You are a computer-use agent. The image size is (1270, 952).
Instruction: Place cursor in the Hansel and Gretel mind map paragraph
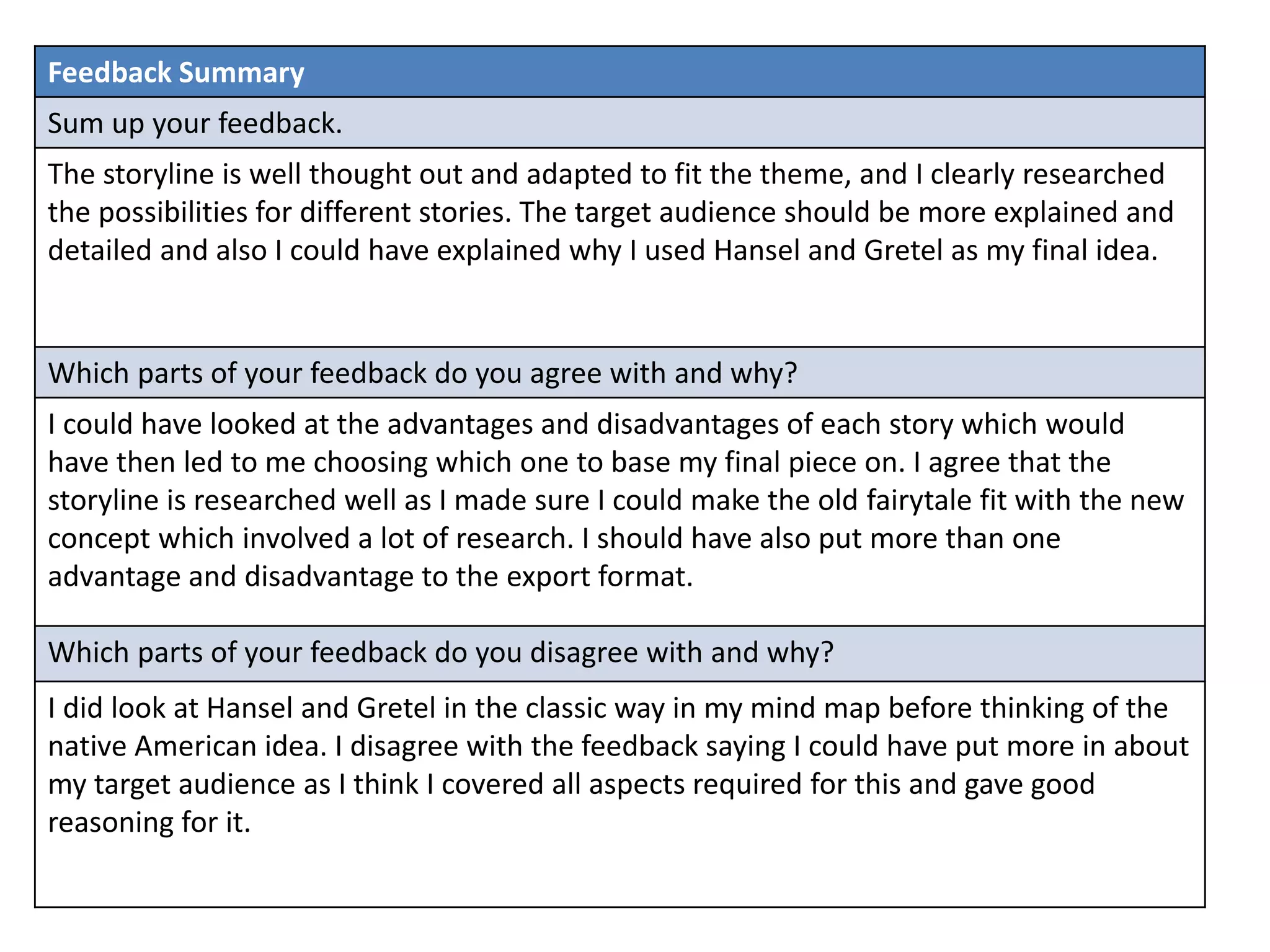click(618, 765)
